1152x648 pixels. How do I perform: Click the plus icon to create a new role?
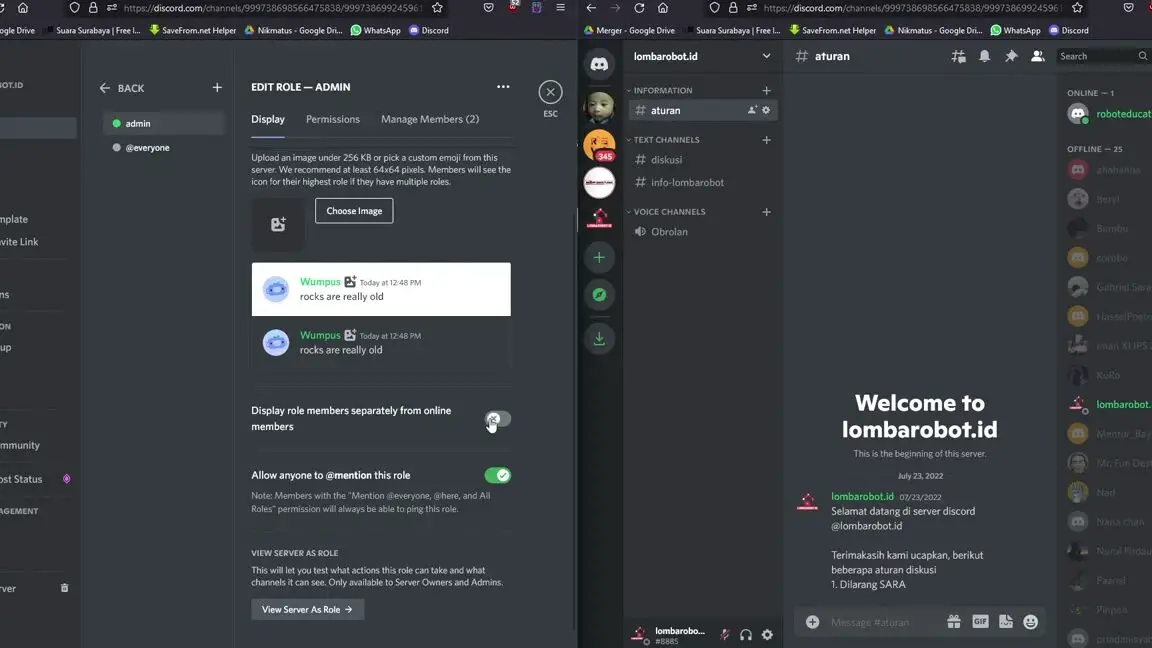pyautogui.click(x=217, y=87)
